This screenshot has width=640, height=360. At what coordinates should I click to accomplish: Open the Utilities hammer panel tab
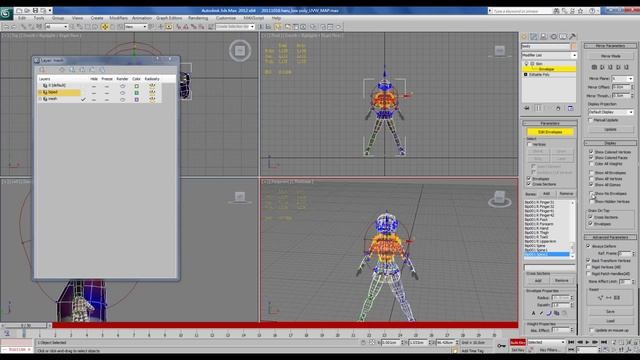coord(573,36)
